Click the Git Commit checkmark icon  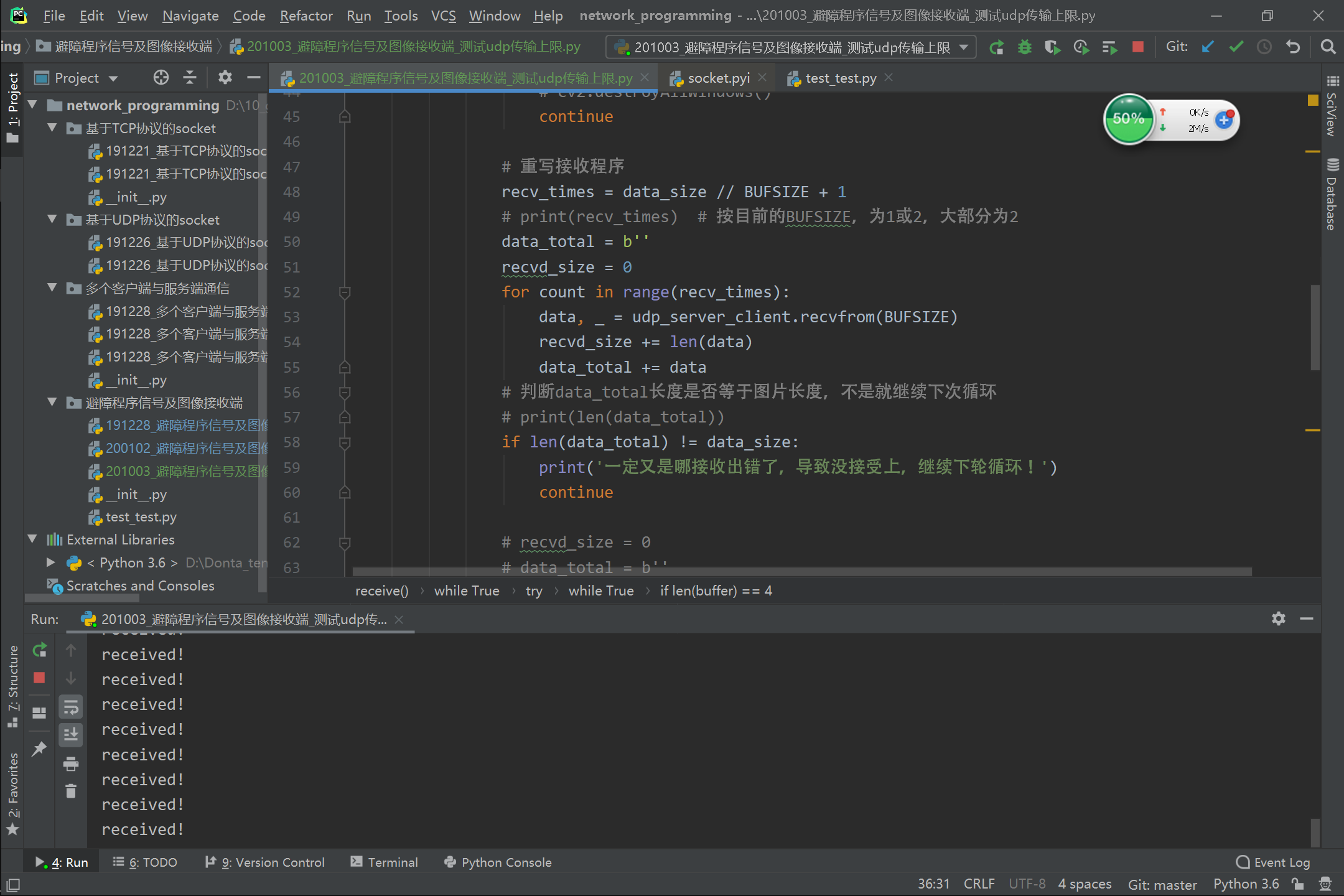point(1236,47)
